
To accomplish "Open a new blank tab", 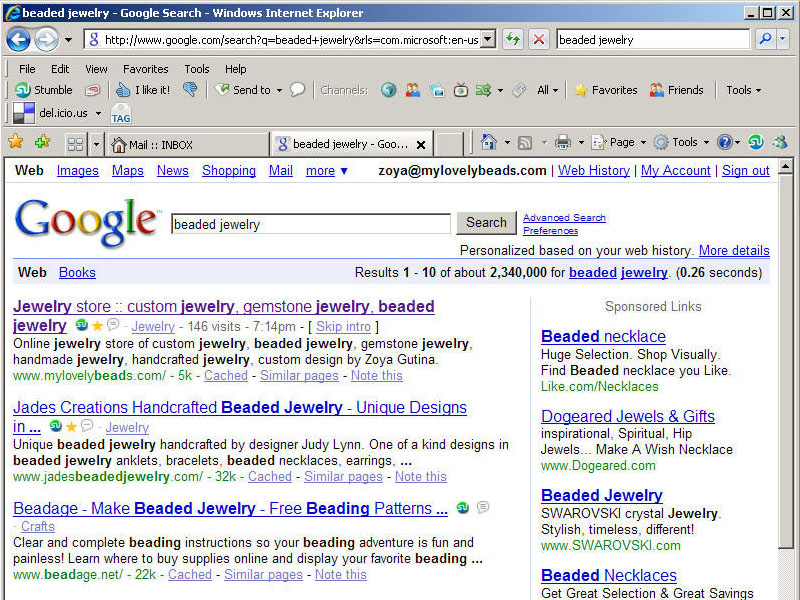I will [x=449, y=144].
